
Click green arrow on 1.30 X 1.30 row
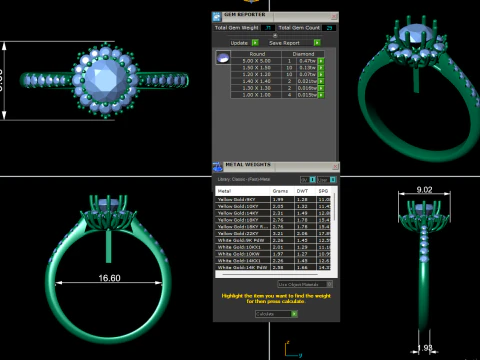click(x=321, y=88)
